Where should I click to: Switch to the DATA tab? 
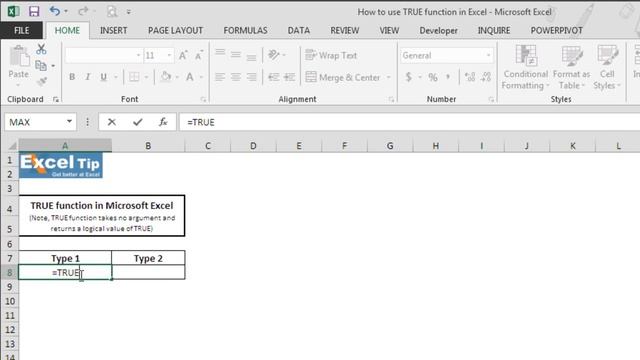298,31
